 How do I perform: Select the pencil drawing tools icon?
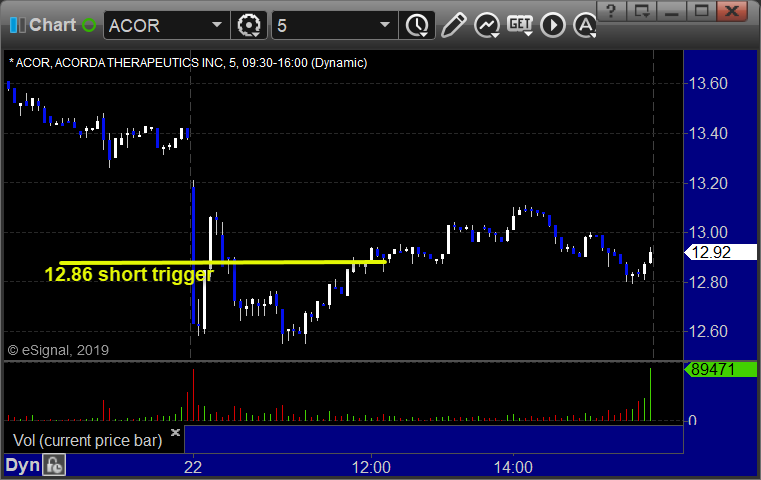454,25
